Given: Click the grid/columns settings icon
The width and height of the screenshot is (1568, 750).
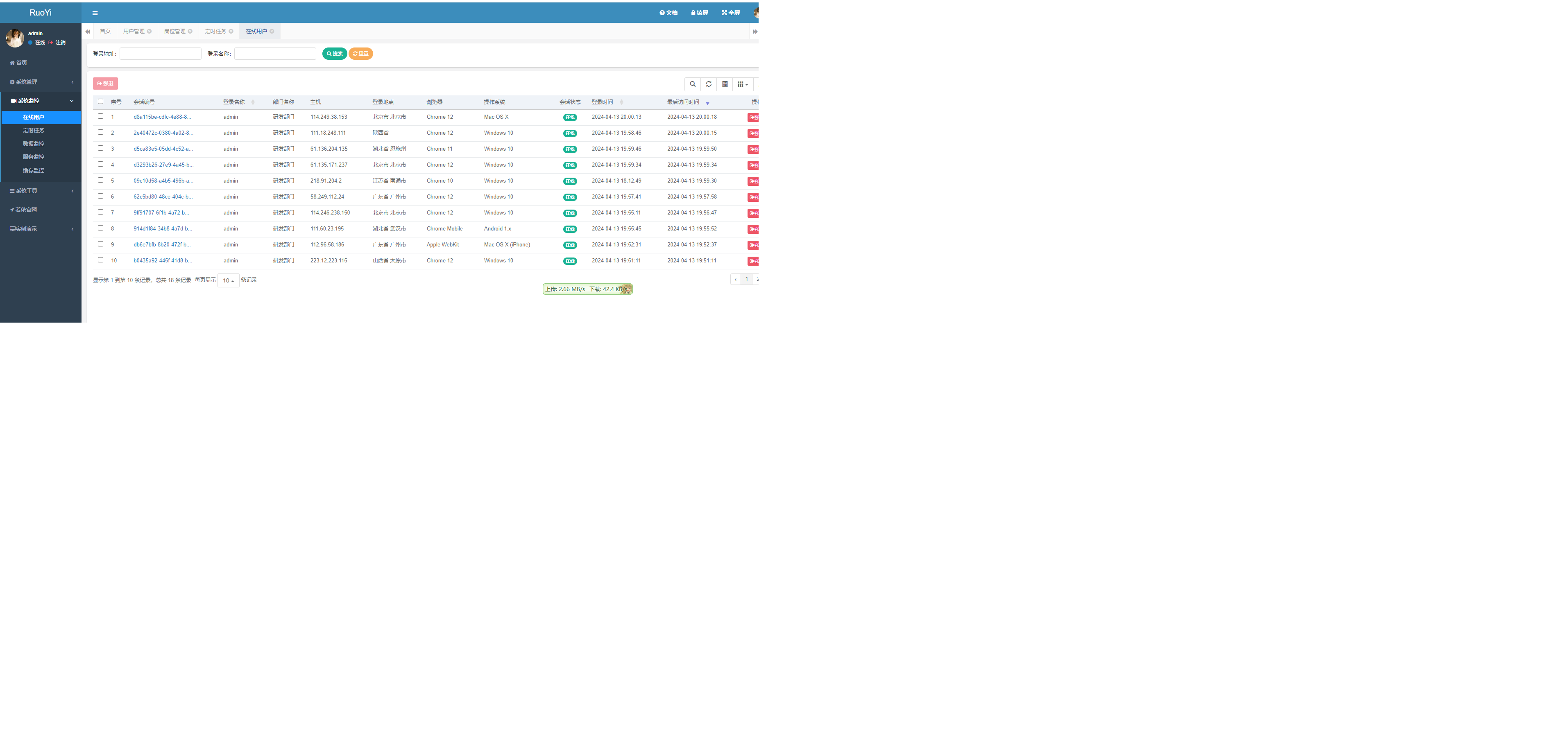Looking at the screenshot, I should [x=741, y=84].
